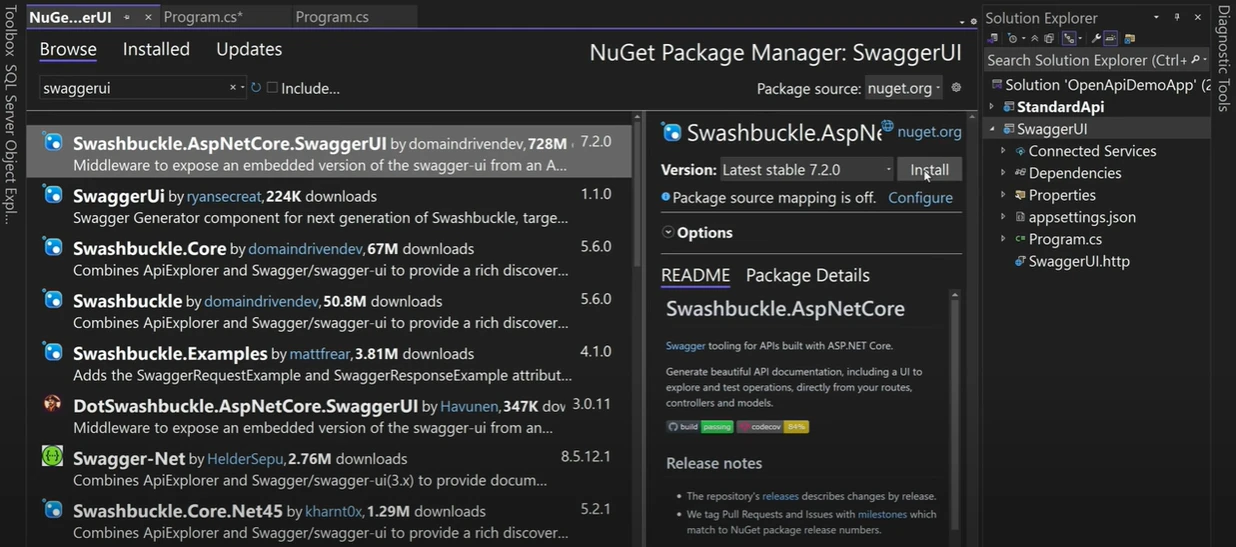
Task: Switch to the Package Details tab
Action: (808, 275)
